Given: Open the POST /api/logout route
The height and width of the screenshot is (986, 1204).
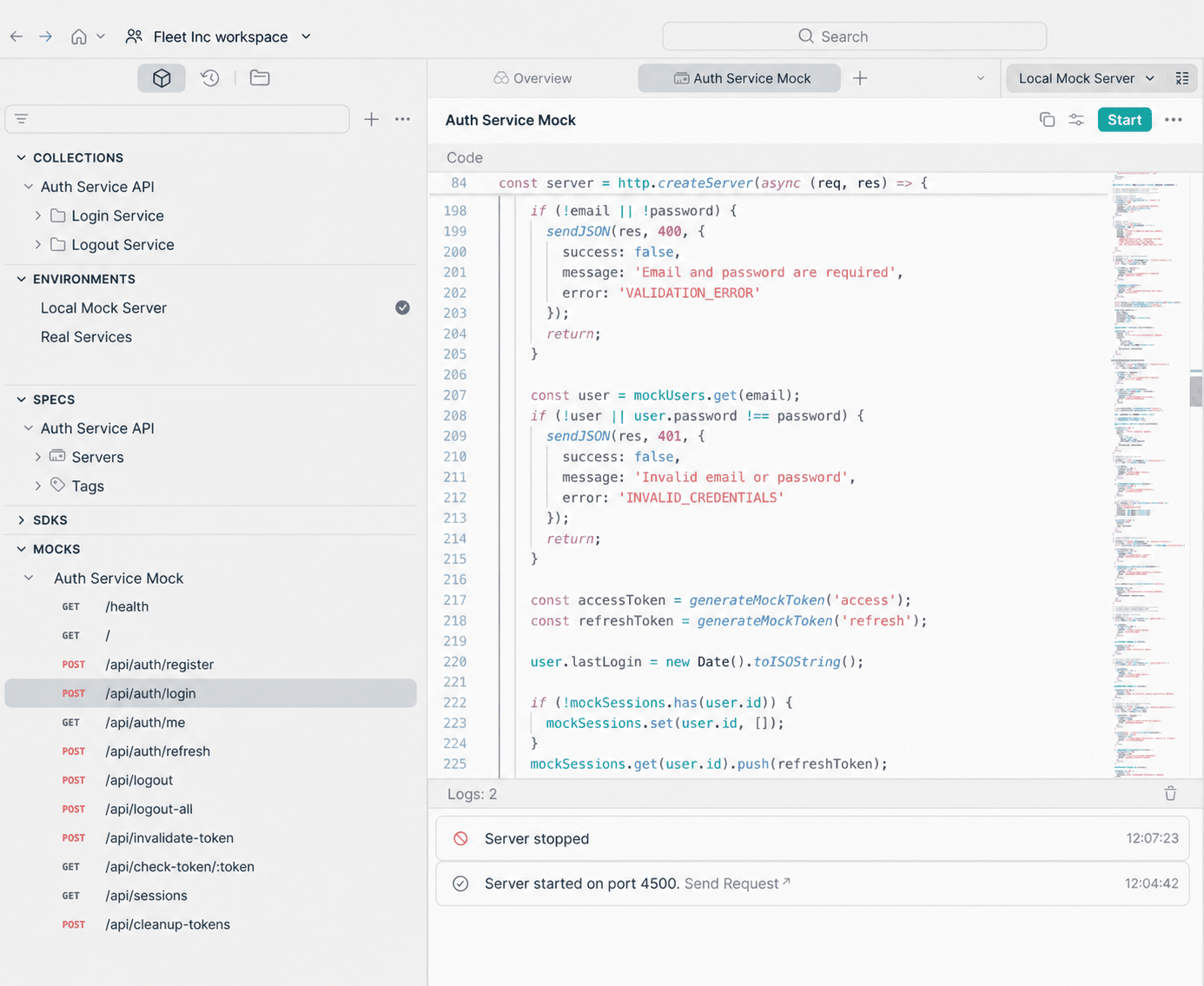Looking at the screenshot, I should pos(211,780).
